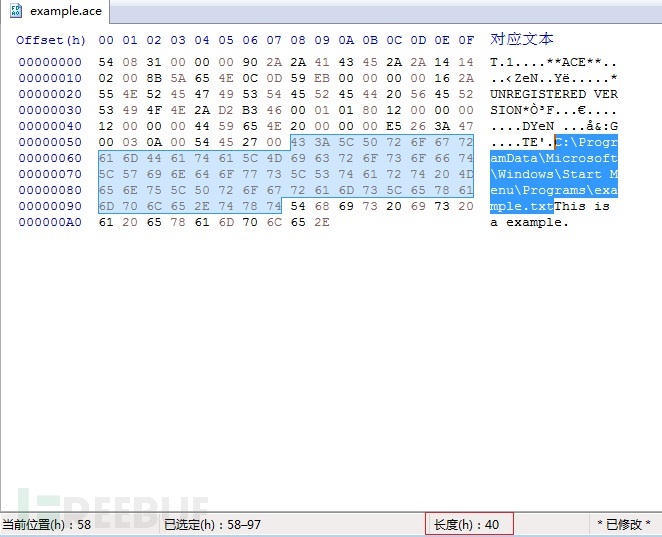
Task: Click the text "T.1....**ACE**.." in first row
Action: click(x=553, y=62)
